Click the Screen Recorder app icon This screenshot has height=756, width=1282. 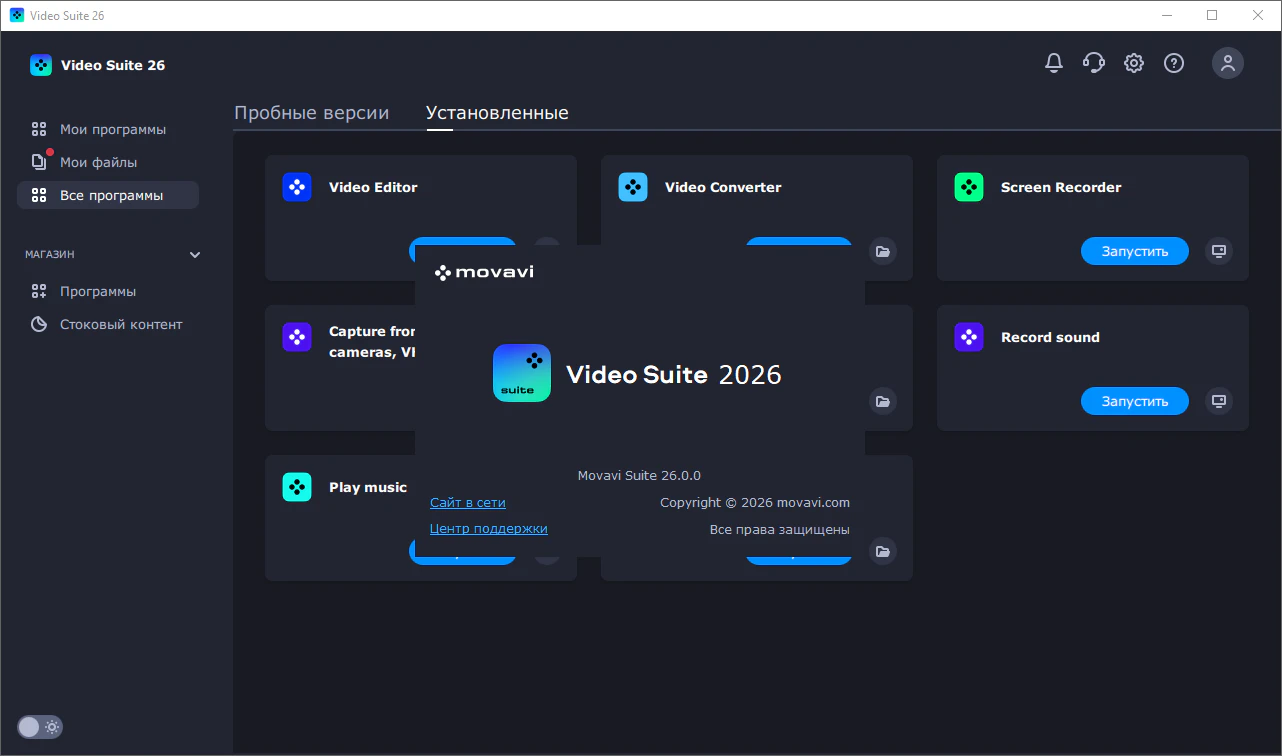click(x=969, y=187)
